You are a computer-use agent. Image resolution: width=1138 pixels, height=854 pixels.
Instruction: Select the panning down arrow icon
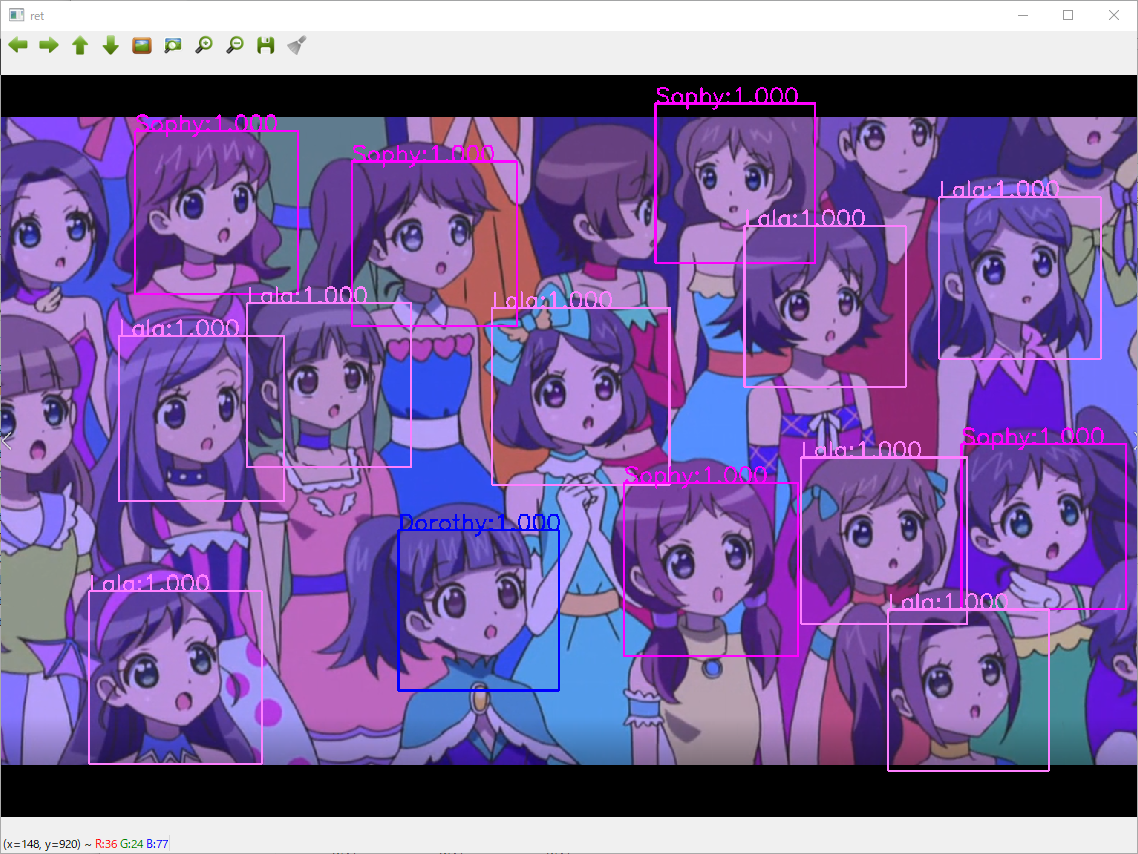coord(110,45)
